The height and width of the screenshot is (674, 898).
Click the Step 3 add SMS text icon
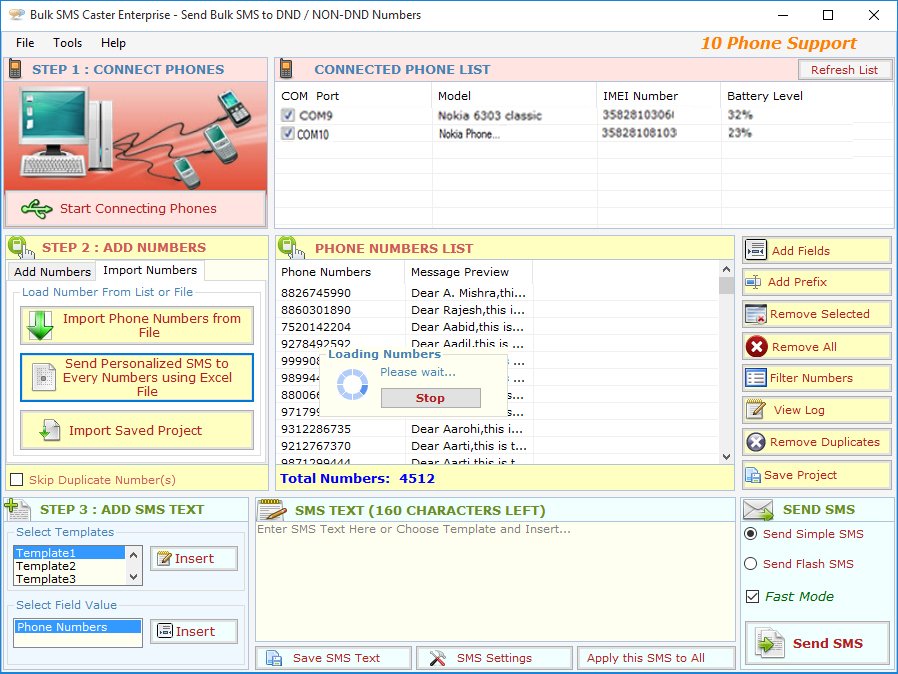[x=17, y=509]
